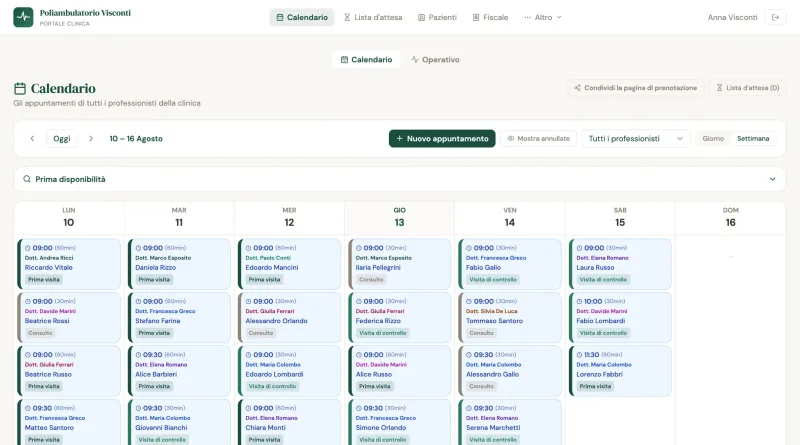This screenshot has height=445, width=800.
Task: Click the clock icon on Lorenzo Fabbri's appointment
Action: tap(580, 355)
